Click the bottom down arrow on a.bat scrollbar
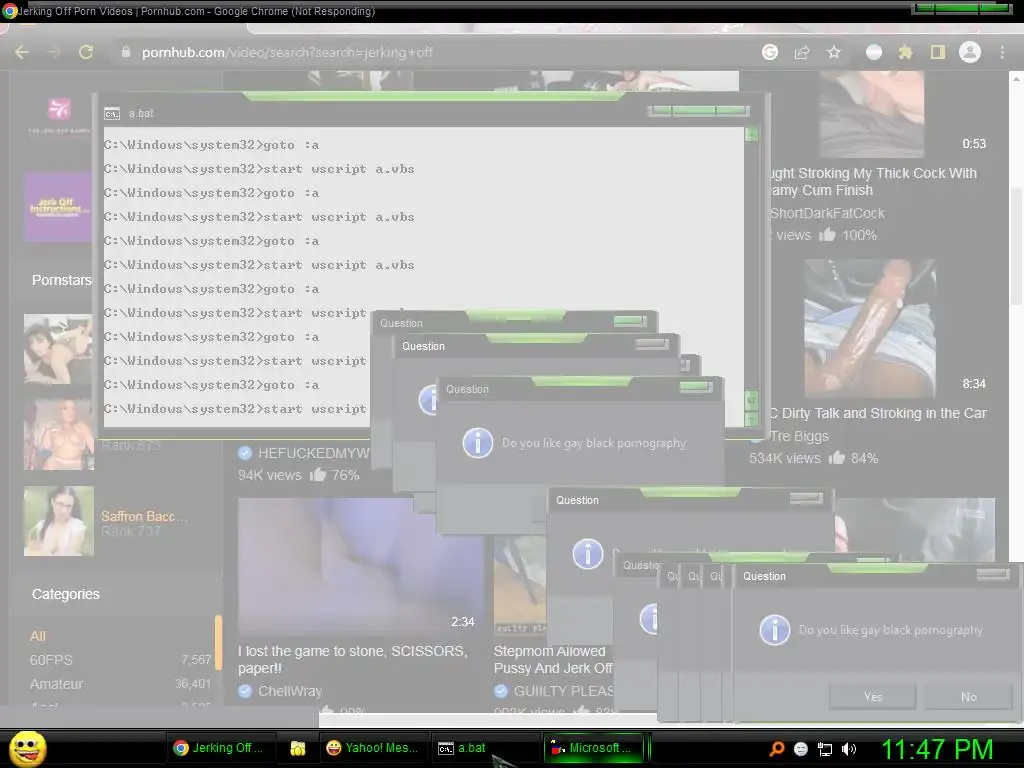Screen dimensions: 1024x768 pyautogui.click(x=752, y=419)
